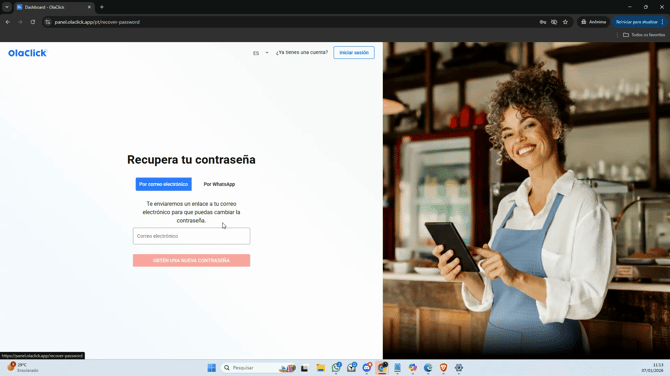This screenshot has width=670, height=376.
Task: Switch to Por WhatsApp tab
Action: (x=219, y=184)
